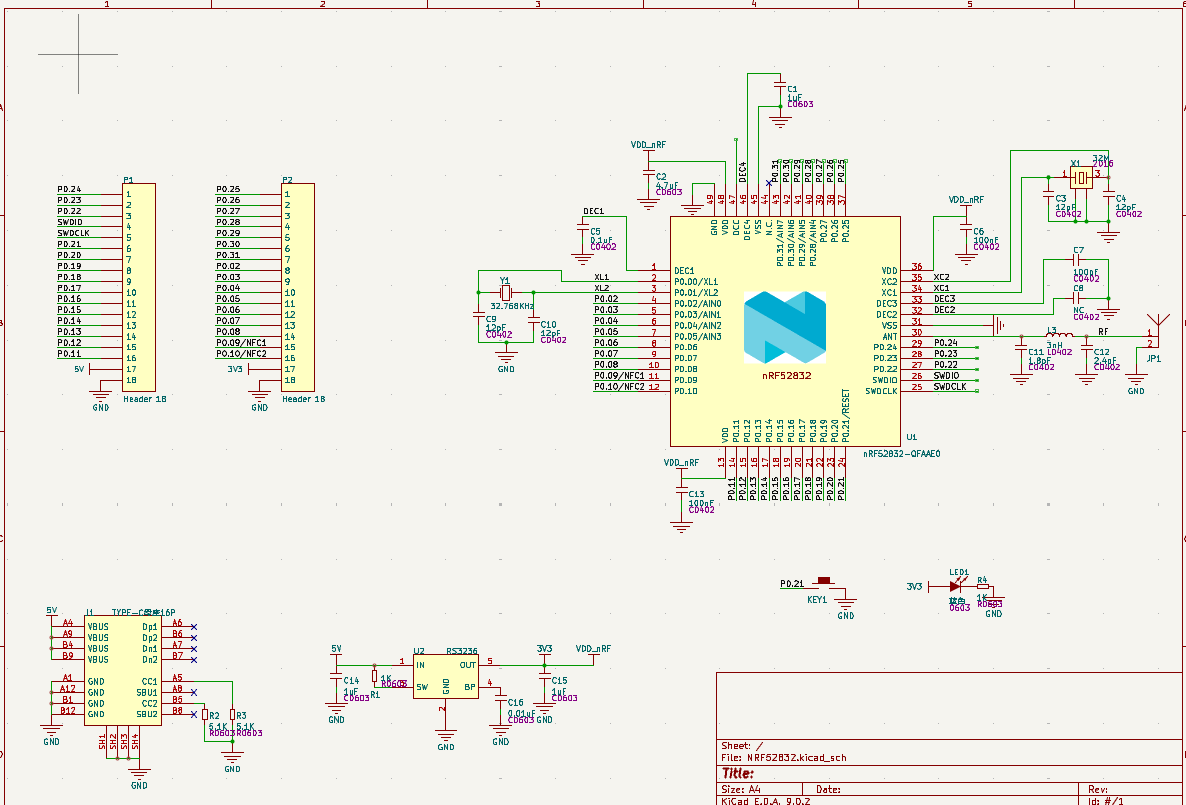This screenshot has height=805, width=1186.
Task: Select the C6 100nF capacitor symbol
Action: coord(966,228)
